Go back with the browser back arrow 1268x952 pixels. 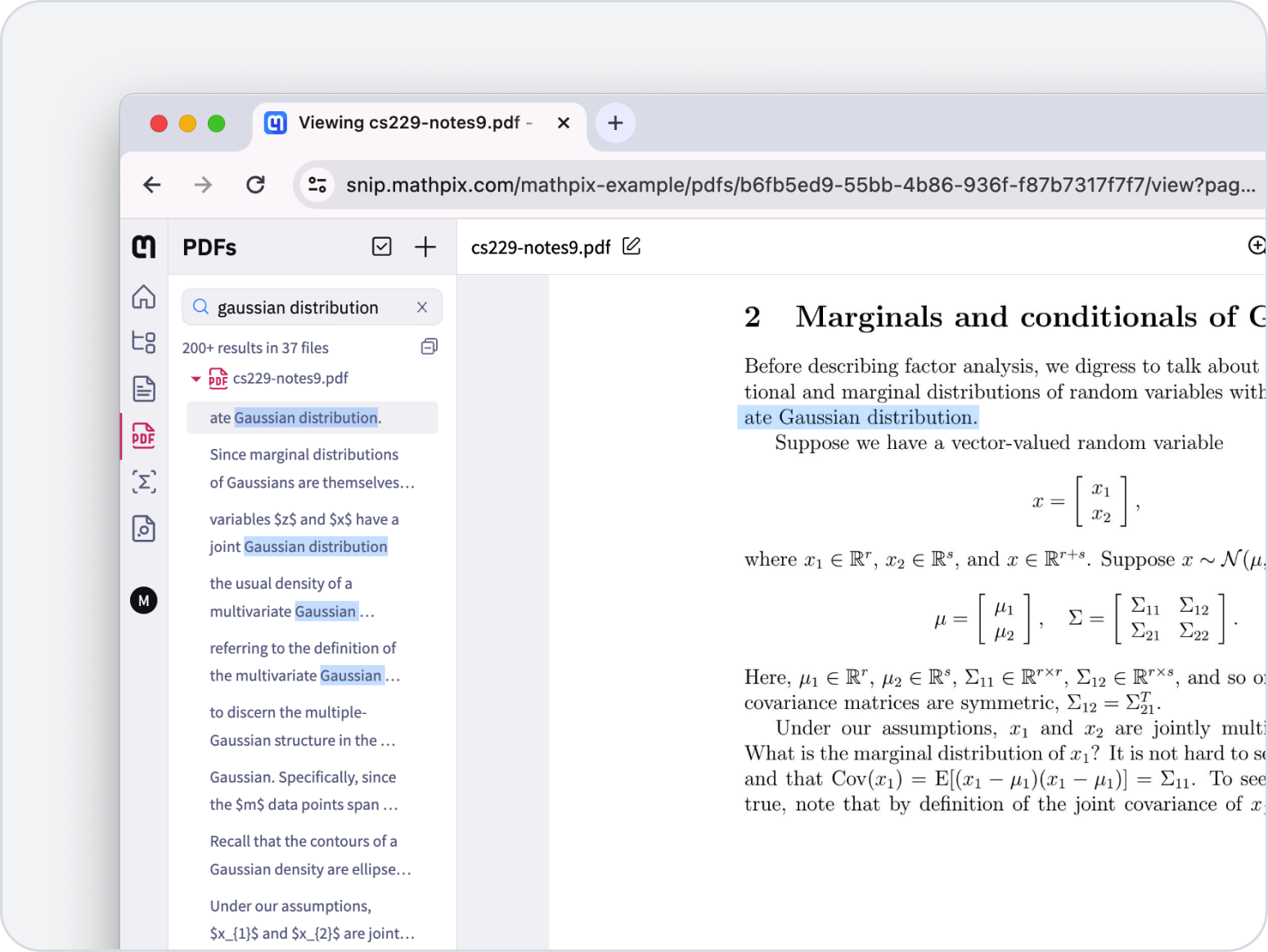(x=152, y=185)
